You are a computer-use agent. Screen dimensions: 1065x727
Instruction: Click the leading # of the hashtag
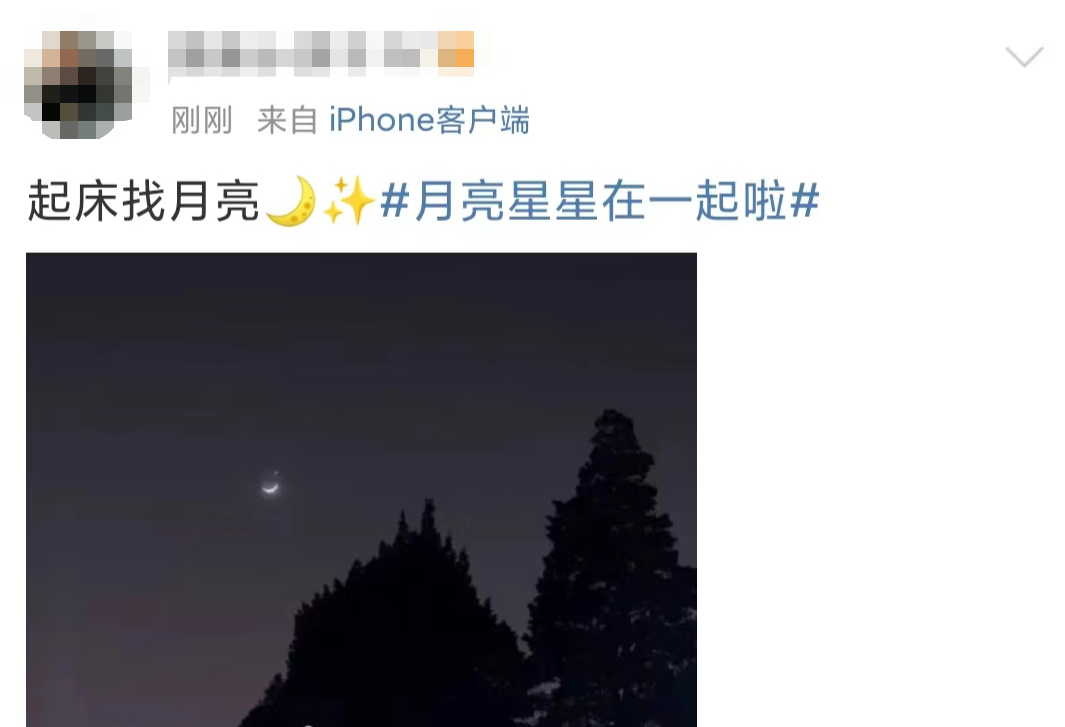395,201
